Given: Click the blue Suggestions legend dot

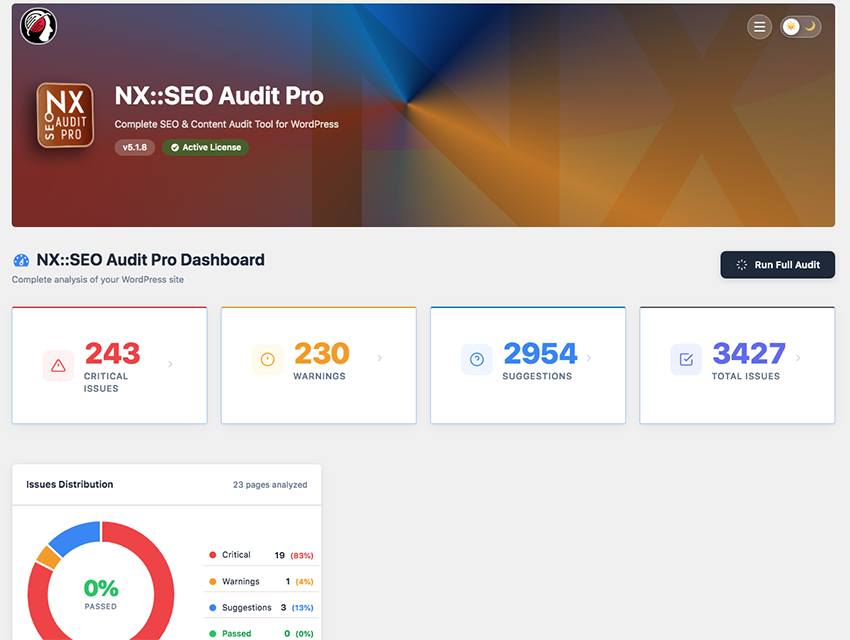Looking at the screenshot, I should (212, 607).
